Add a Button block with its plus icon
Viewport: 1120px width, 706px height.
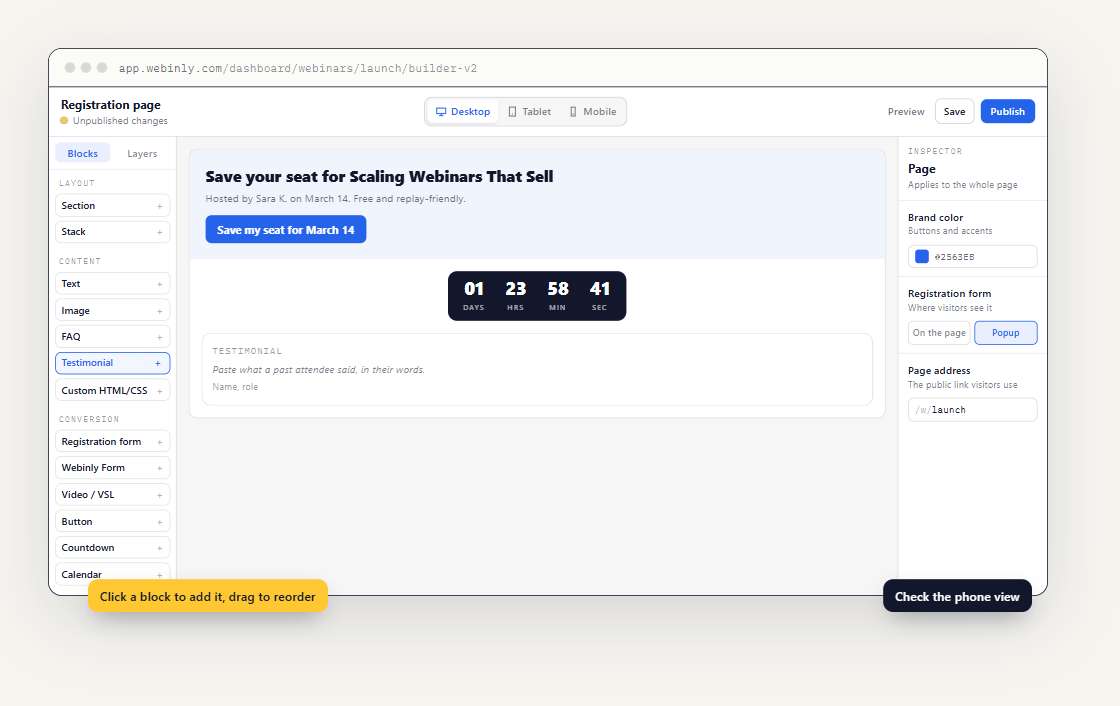click(159, 522)
